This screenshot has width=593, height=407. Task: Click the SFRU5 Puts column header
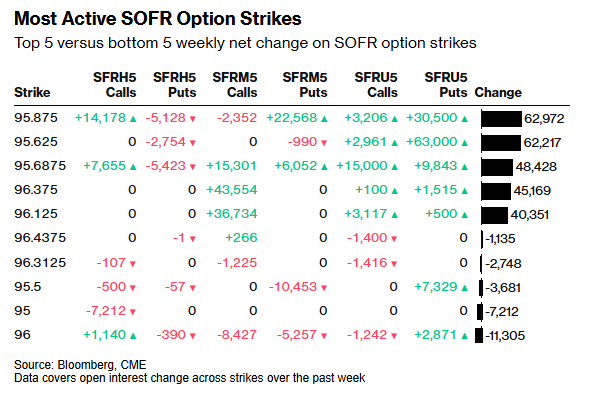tap(446, 85)
